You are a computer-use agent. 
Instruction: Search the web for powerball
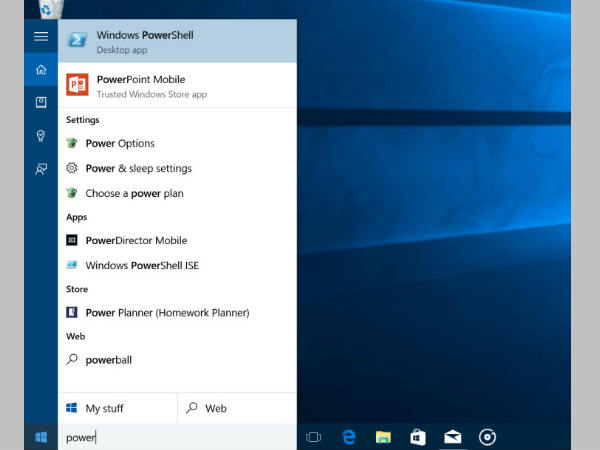point(108,360)
